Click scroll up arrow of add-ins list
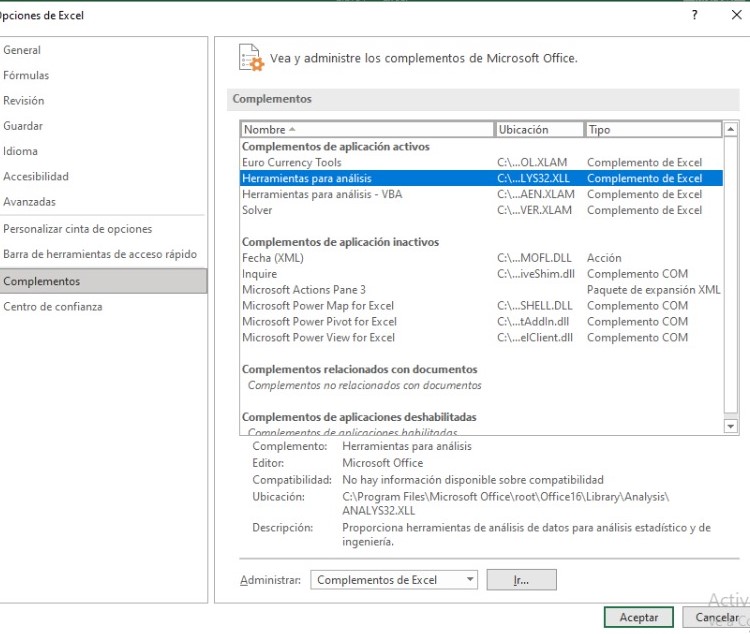 point(730,129)
